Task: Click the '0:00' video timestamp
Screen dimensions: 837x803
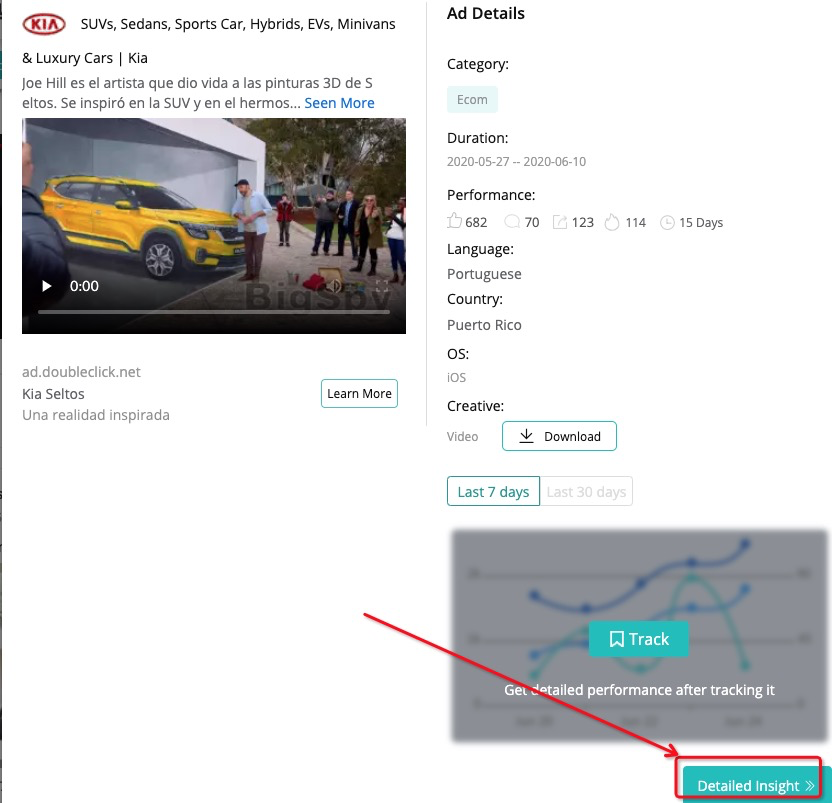Action: [84, 286]
